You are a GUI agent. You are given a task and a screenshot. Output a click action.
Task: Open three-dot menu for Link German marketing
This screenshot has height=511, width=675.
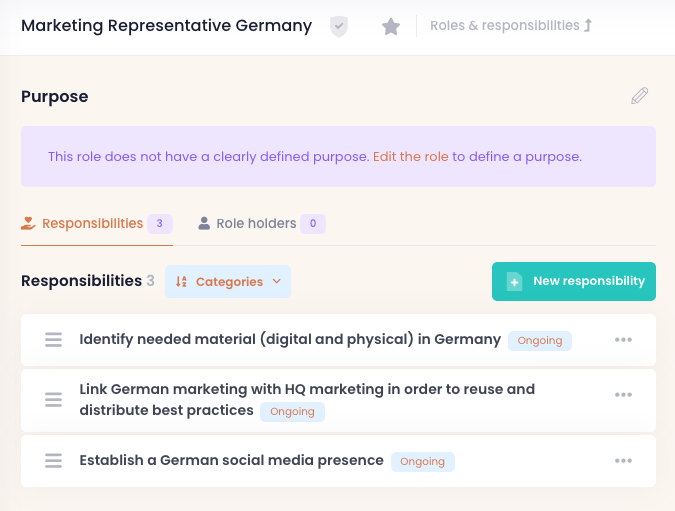coord(623,395)
